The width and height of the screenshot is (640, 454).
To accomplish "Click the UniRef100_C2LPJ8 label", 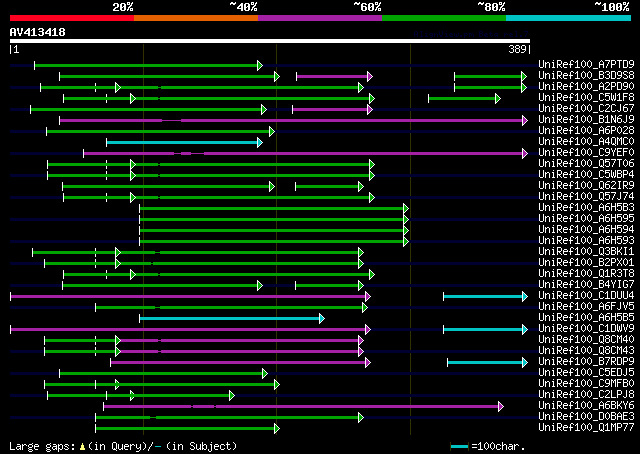I will tap(586, 395).
